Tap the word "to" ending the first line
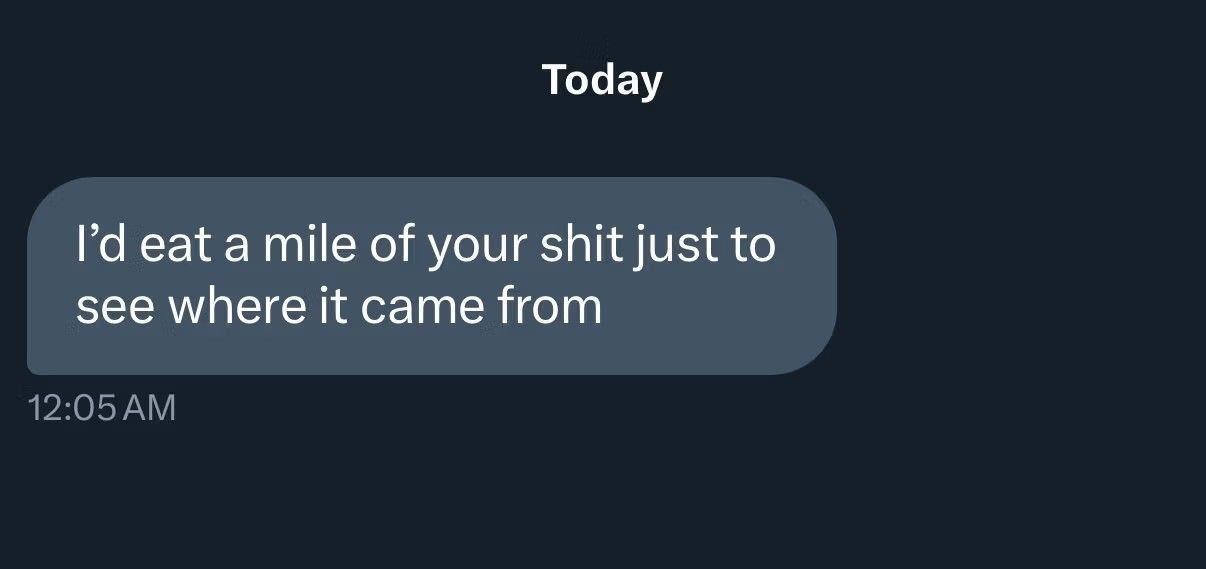This screenshot has width=1206, height=569. (751, 246)
